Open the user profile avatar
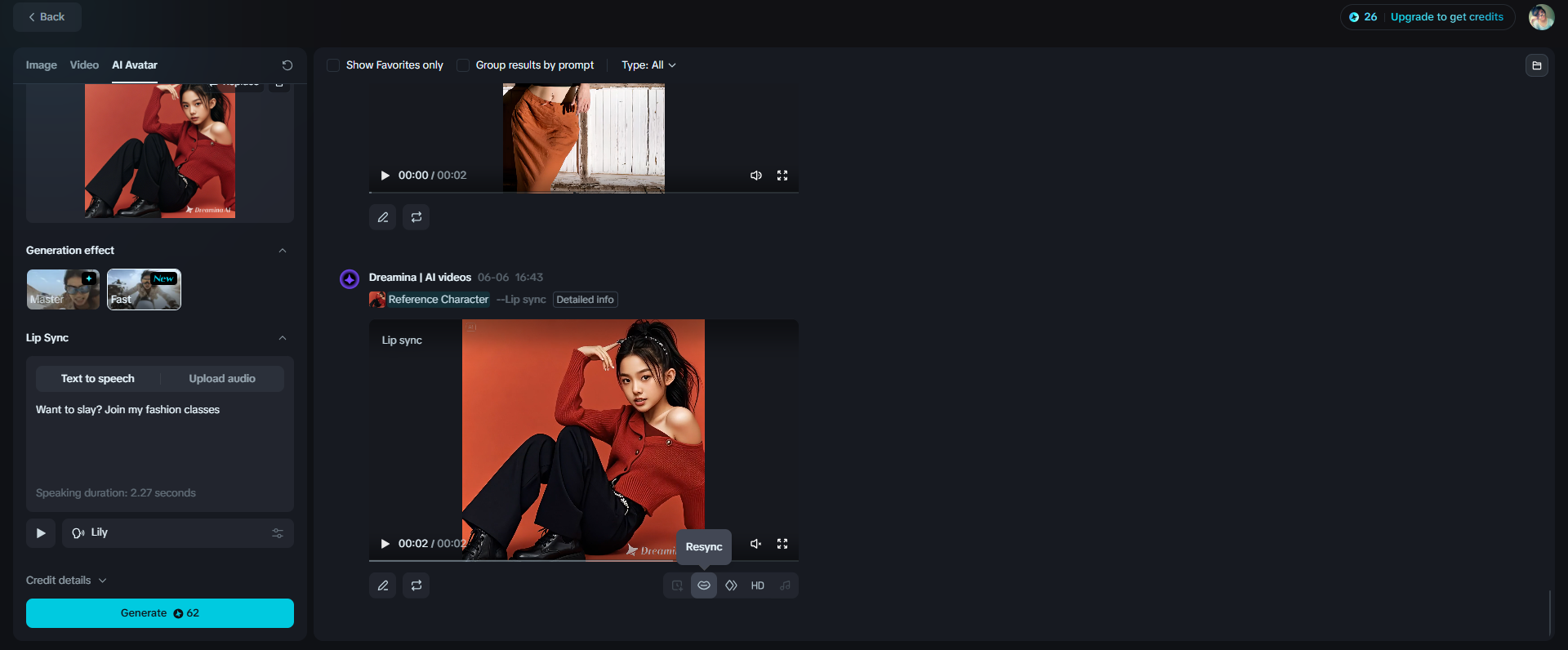Viewport: 1568px width, 650px height. click(1541, 17)
